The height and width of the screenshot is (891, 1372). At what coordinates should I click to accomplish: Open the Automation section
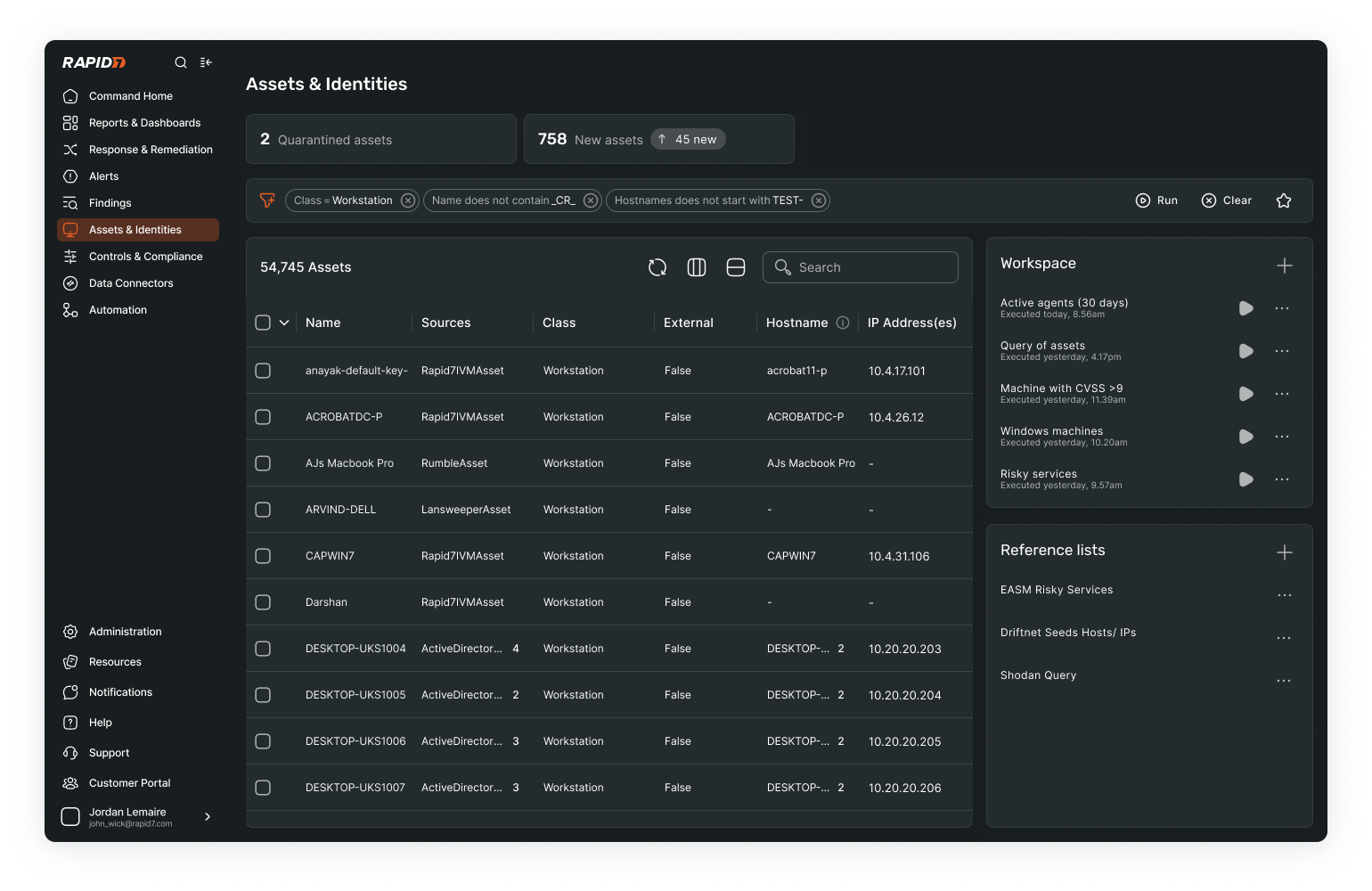[138, 310]
